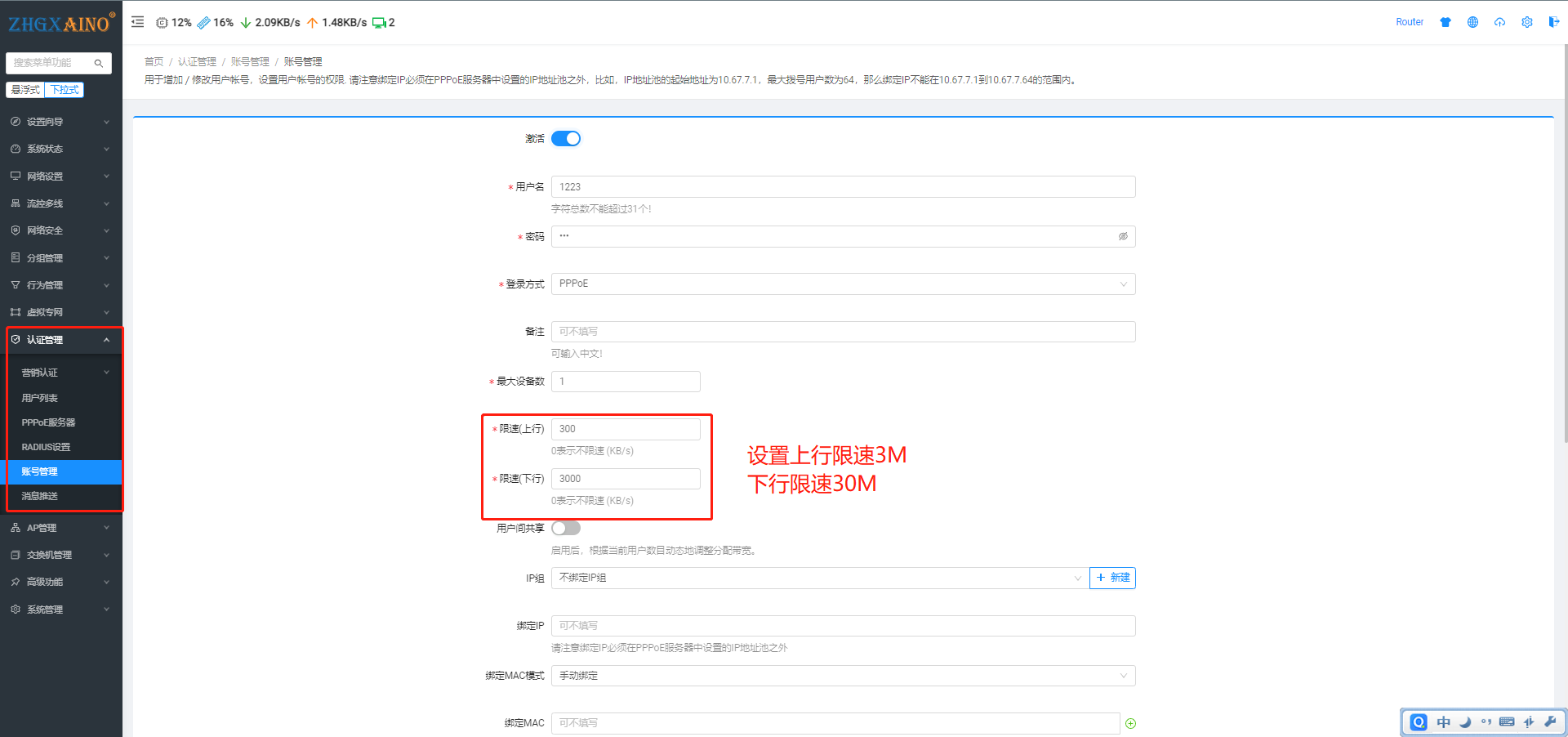Enable the 用户间共享 switch
Image resolution: width=1568 pixels, height=737 pixels.
point(565,529)
